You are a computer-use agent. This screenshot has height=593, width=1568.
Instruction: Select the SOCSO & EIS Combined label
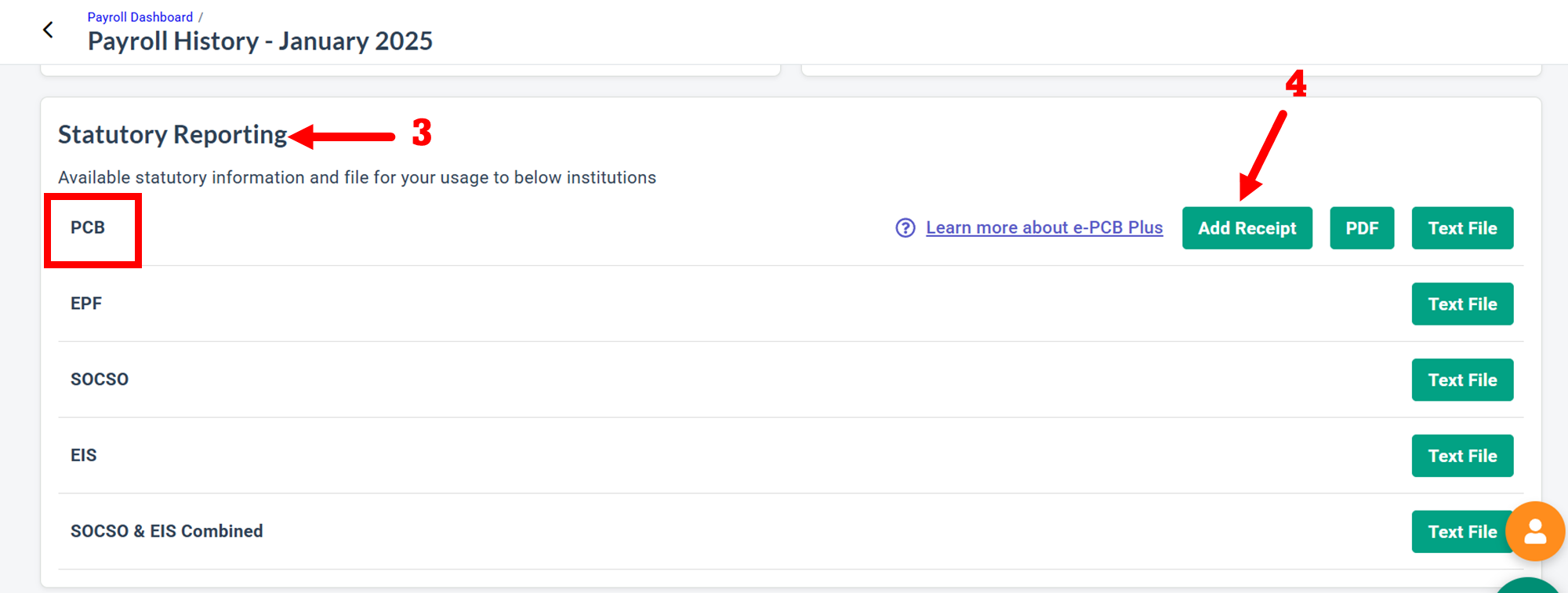pos(166,532)
